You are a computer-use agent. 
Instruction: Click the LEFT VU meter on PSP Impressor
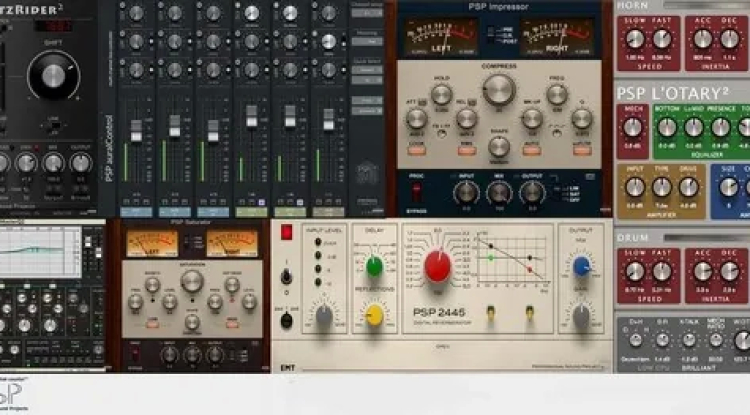click(x=441, y=37)
